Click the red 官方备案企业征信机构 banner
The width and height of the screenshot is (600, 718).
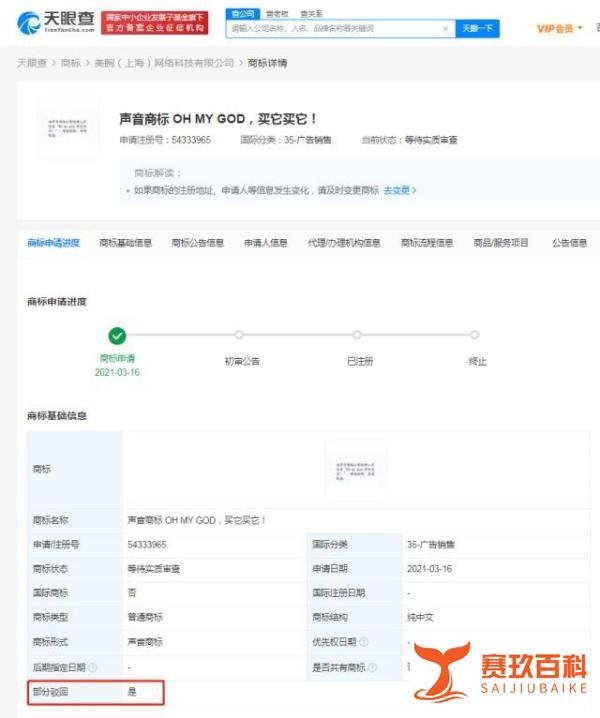click(x=154, y=23)
